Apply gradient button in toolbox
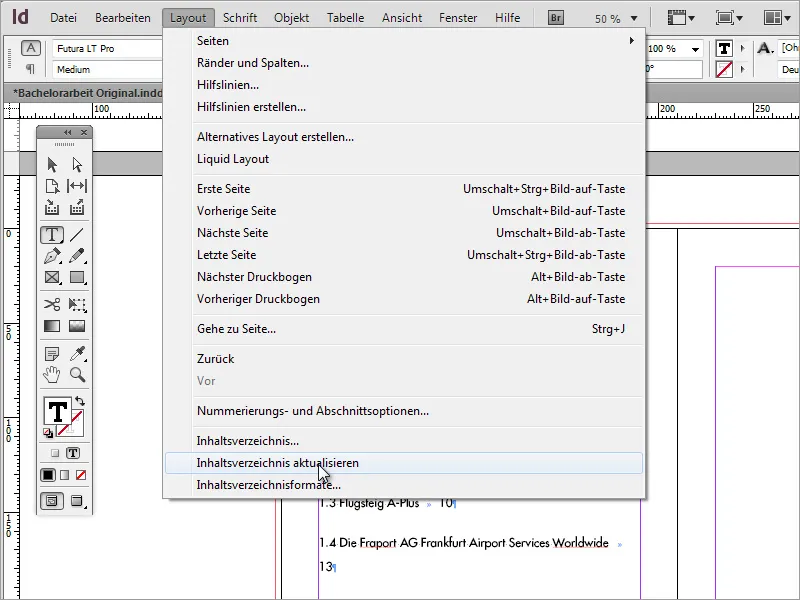 (x=64, y=475)
